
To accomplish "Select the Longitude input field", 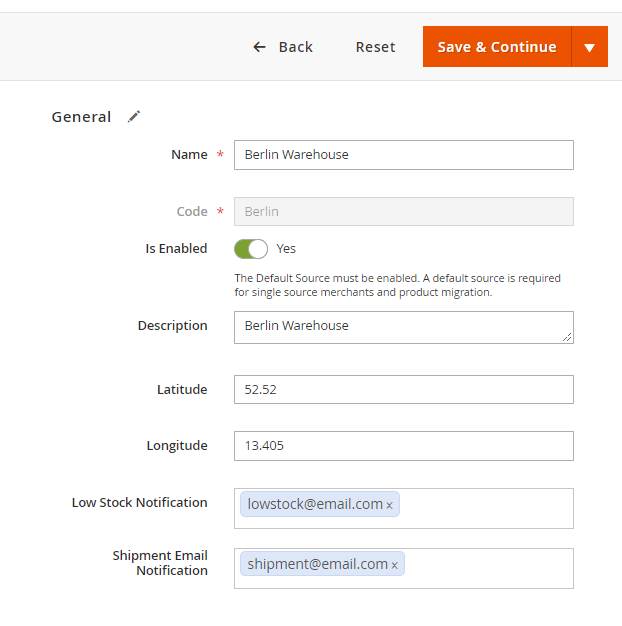I will (x=403, y=445).
